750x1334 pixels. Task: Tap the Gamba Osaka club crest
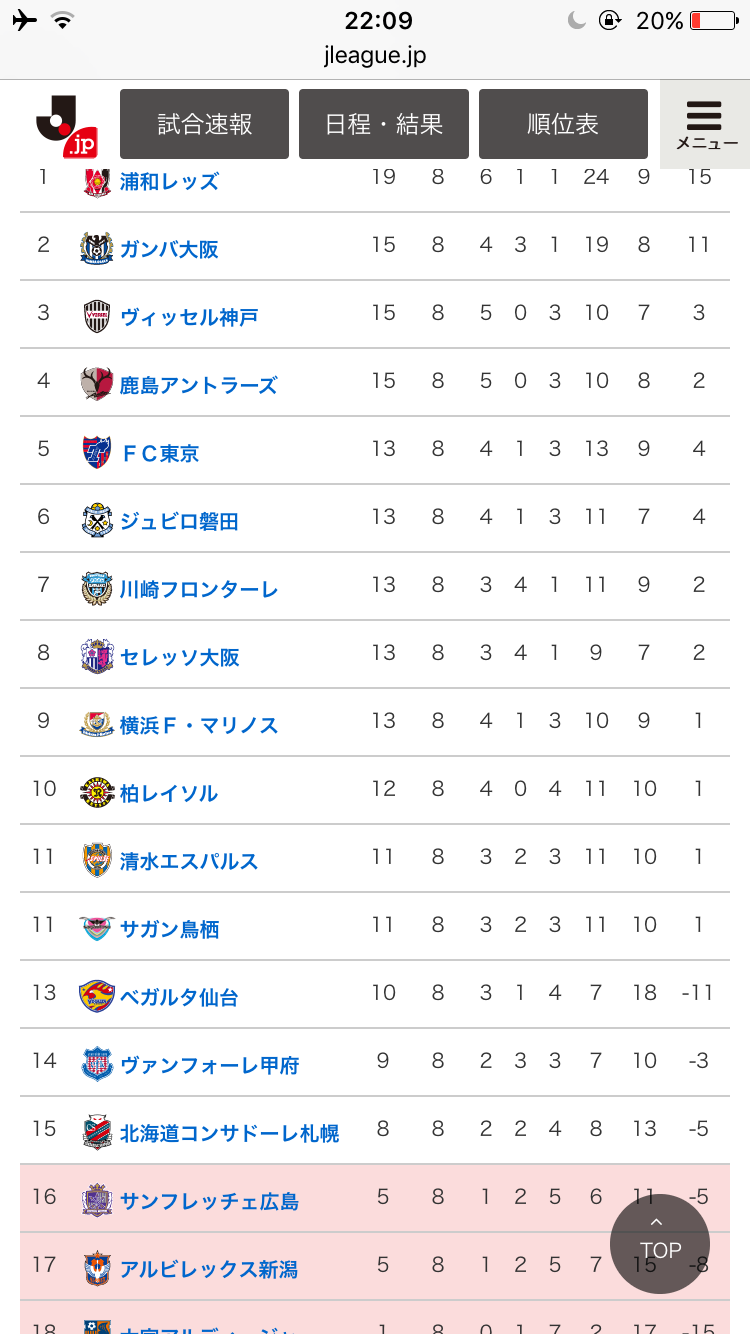97,248
